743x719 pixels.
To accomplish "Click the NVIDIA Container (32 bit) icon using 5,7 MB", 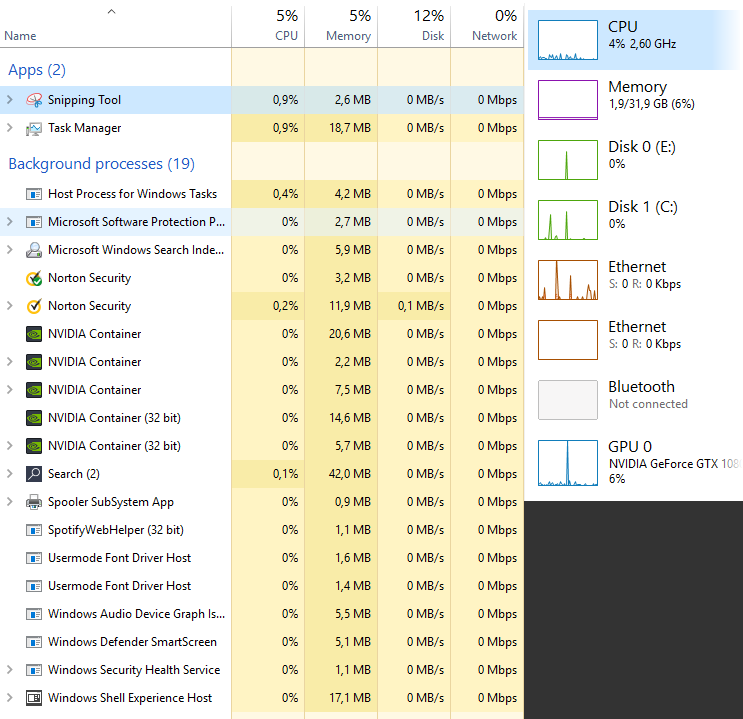I will click(34, 446).
